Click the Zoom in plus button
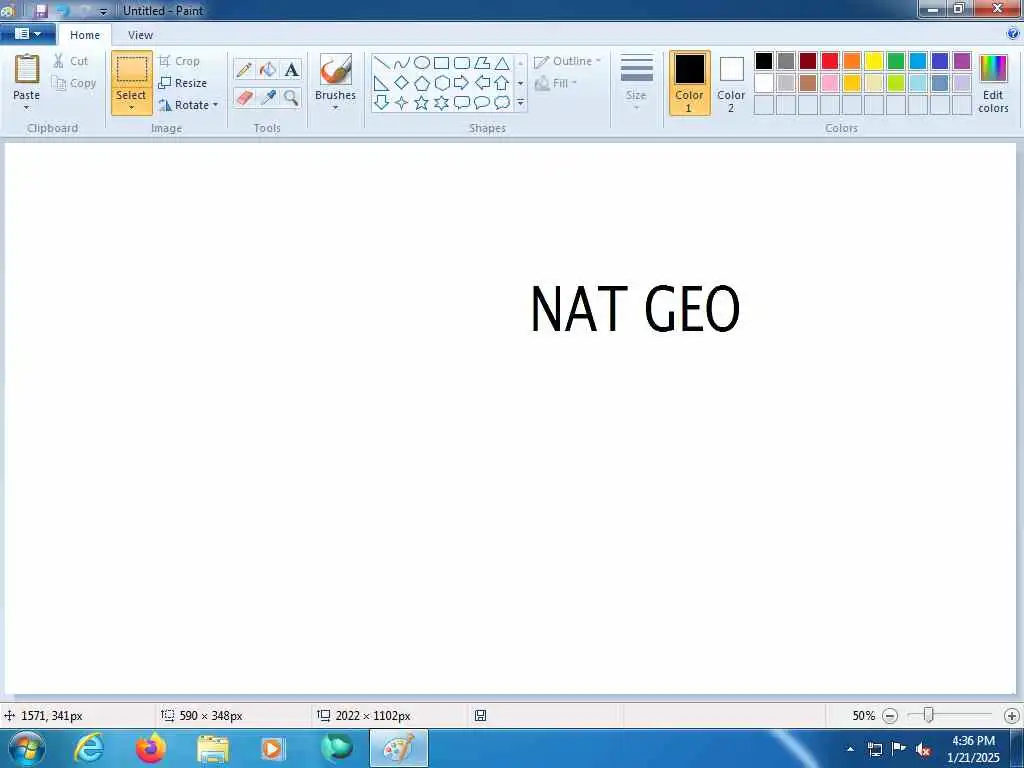The width and height of the screenshot is (1024, 768). [1012, 716]
